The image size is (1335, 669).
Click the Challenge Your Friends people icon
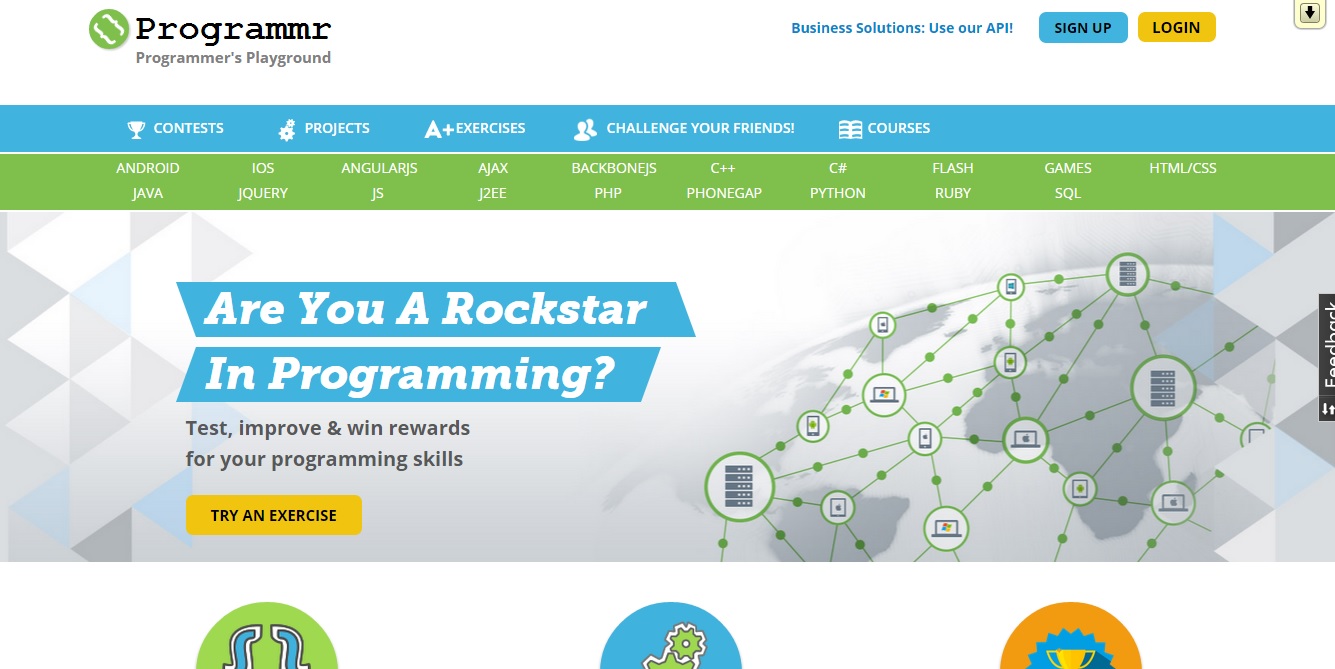click(x=585, y=129)
